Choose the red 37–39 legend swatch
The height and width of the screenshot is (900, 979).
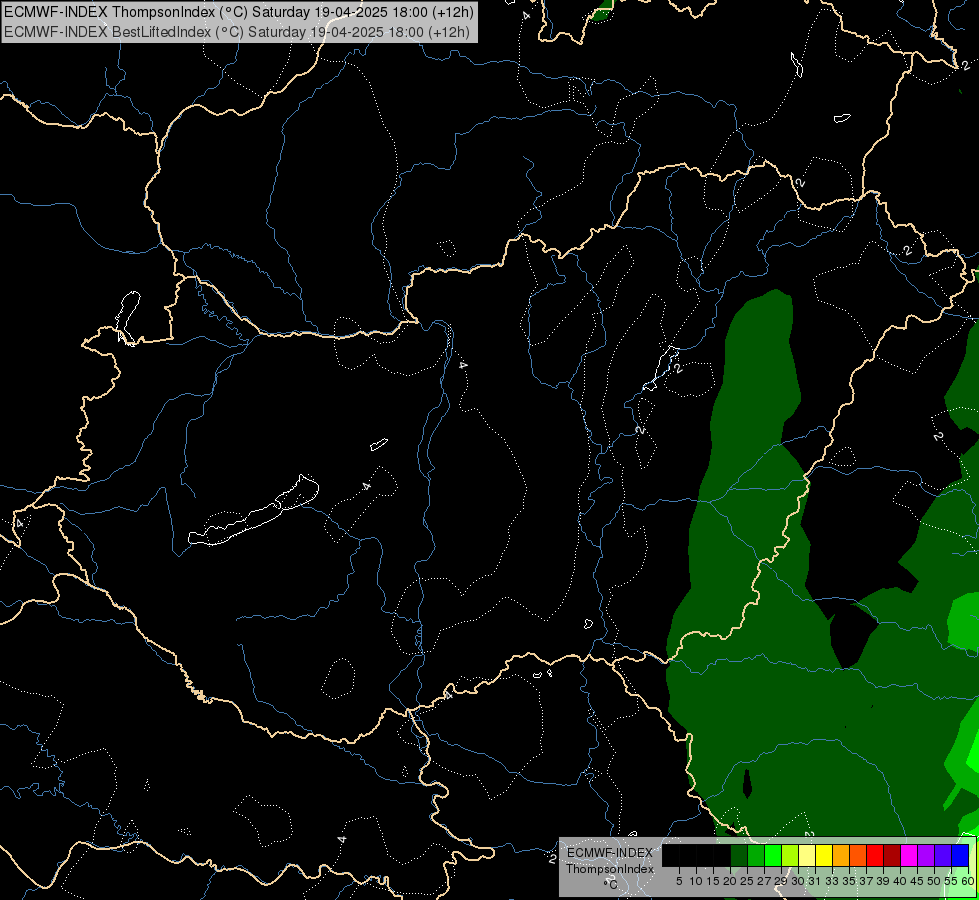tap(875, 855)
